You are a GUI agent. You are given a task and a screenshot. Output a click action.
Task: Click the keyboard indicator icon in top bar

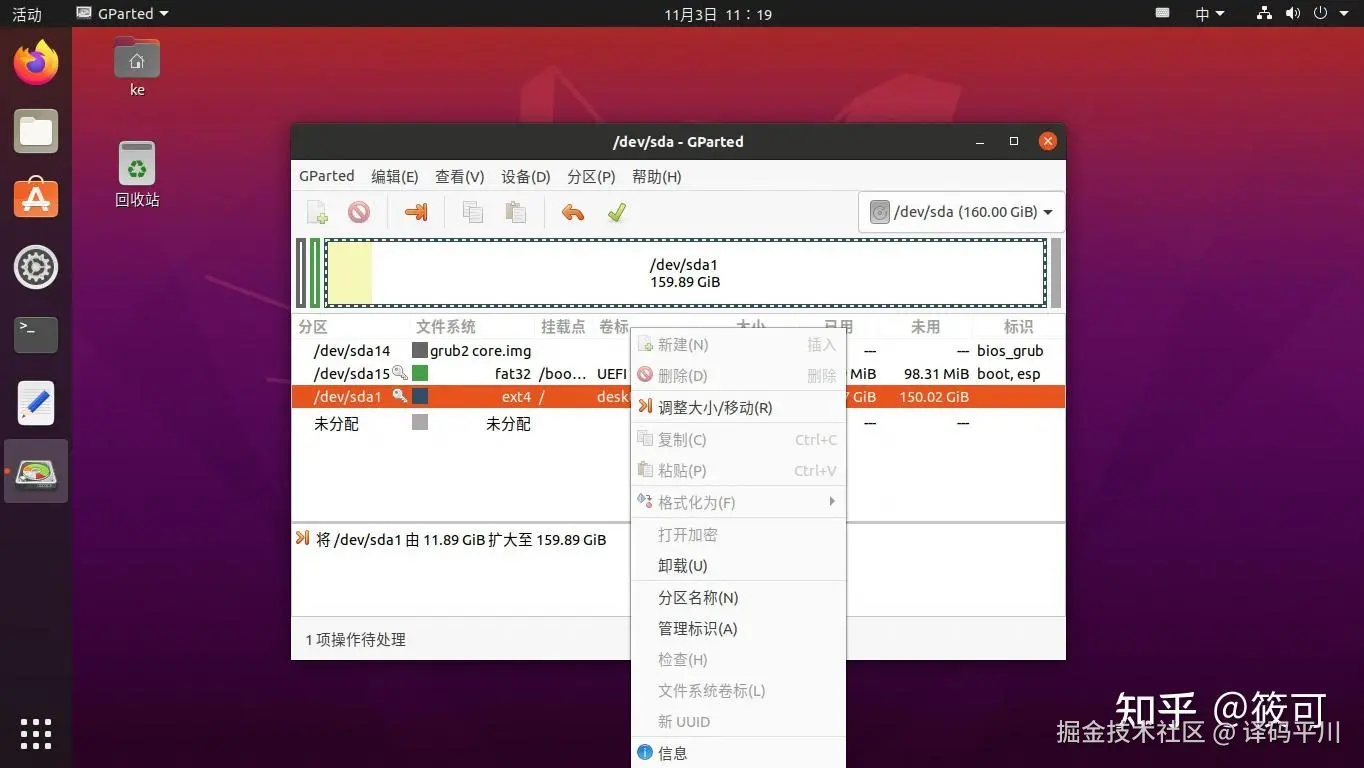pos(1163,13)
